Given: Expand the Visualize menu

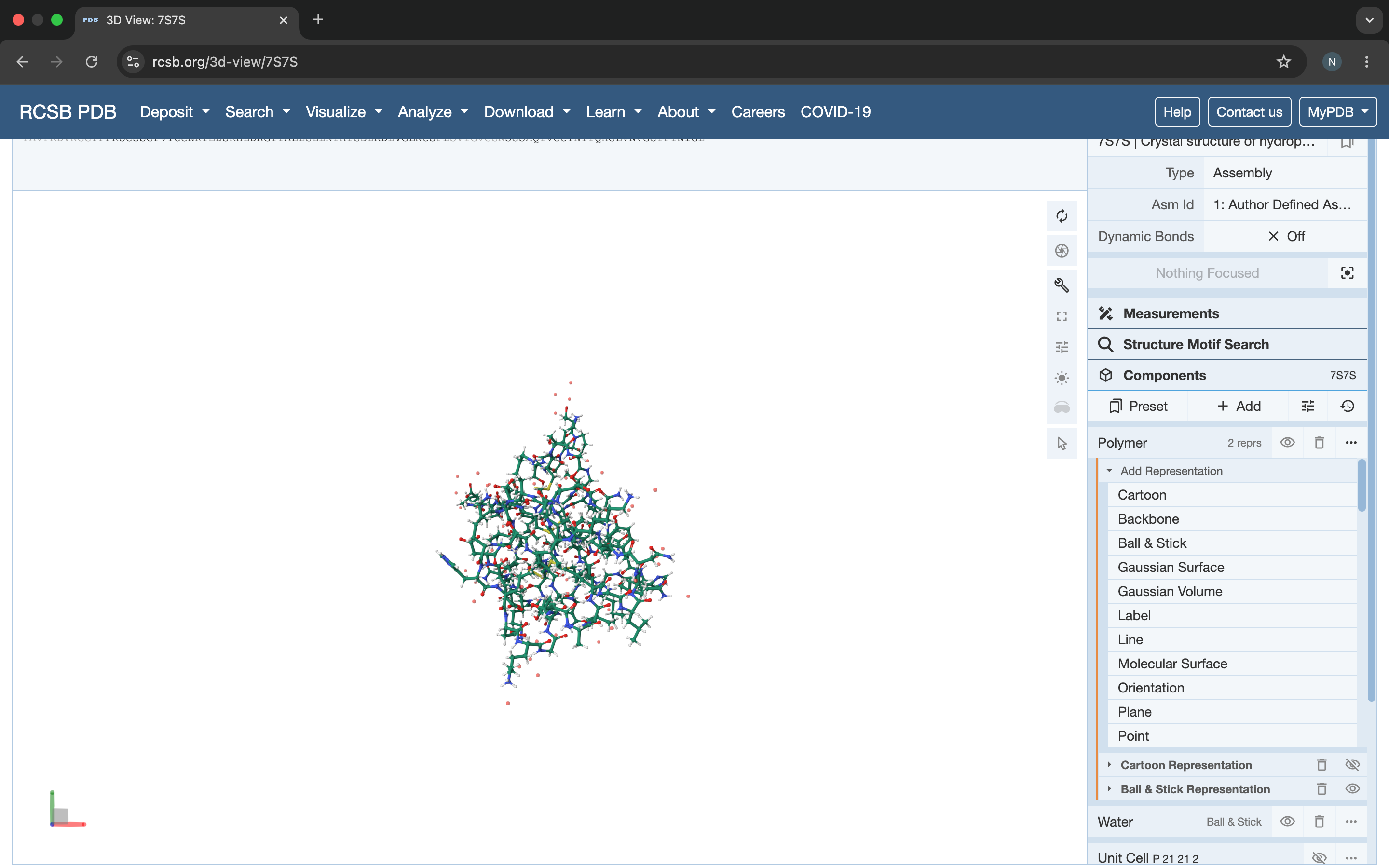Looking at the screenshot, I should coord(344,112).
